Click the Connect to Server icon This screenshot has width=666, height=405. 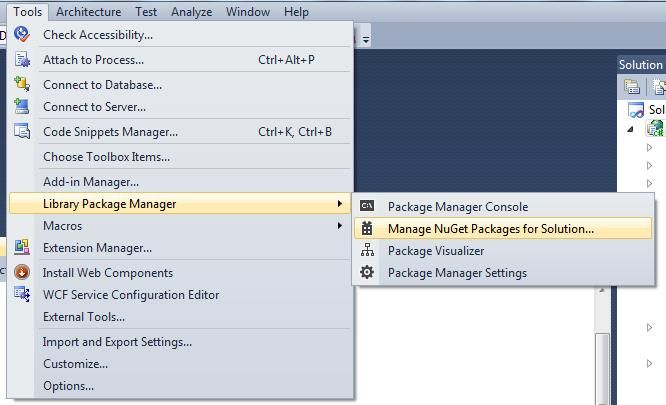click(x=22, y=106)
